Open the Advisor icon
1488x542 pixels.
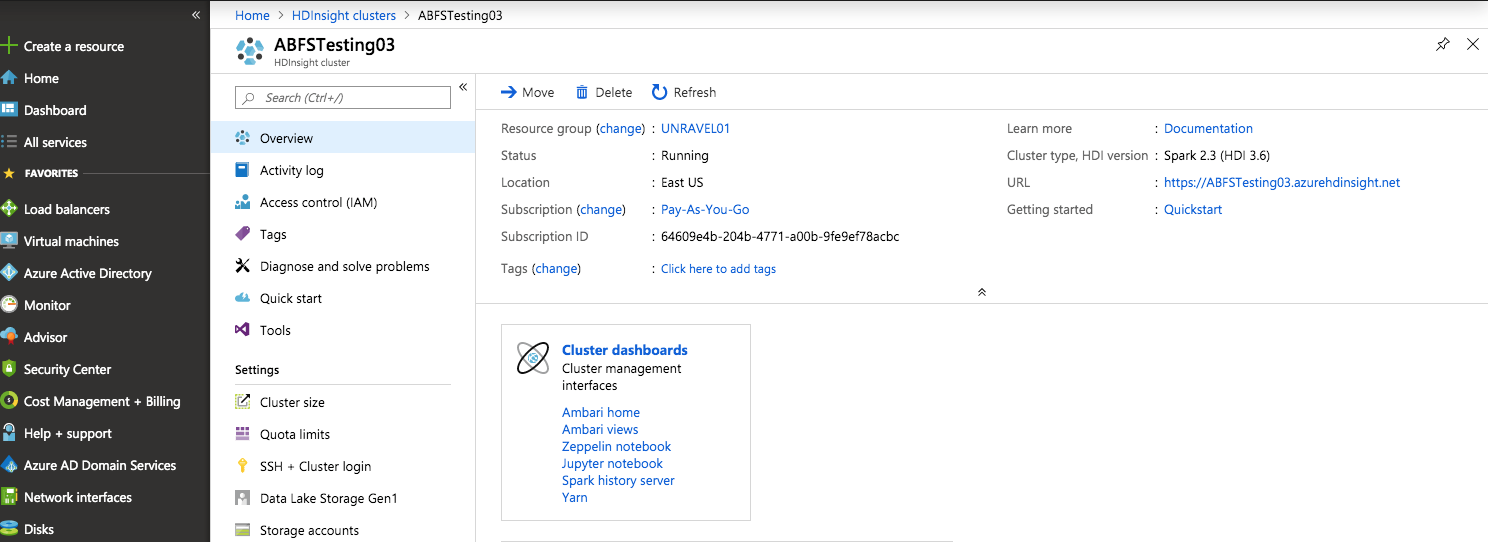click(x=9, y=337)
